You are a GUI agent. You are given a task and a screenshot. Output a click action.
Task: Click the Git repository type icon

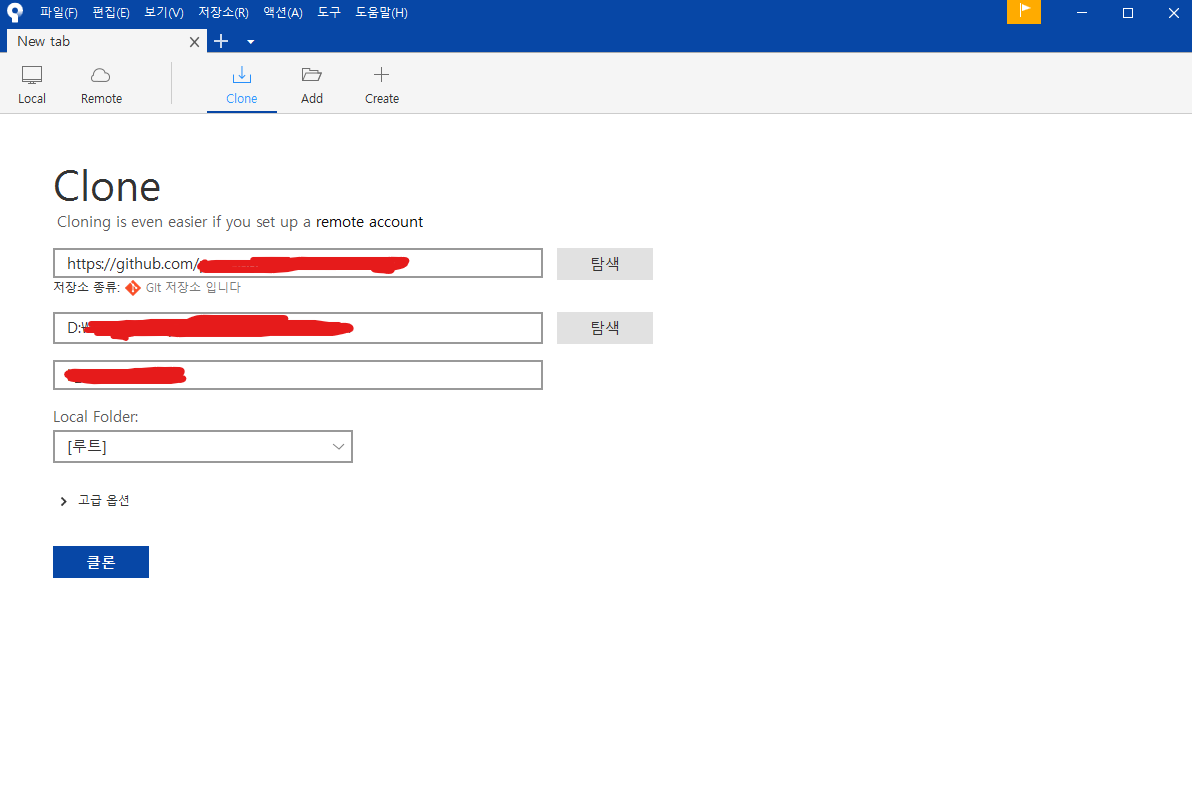pos(133,287)
